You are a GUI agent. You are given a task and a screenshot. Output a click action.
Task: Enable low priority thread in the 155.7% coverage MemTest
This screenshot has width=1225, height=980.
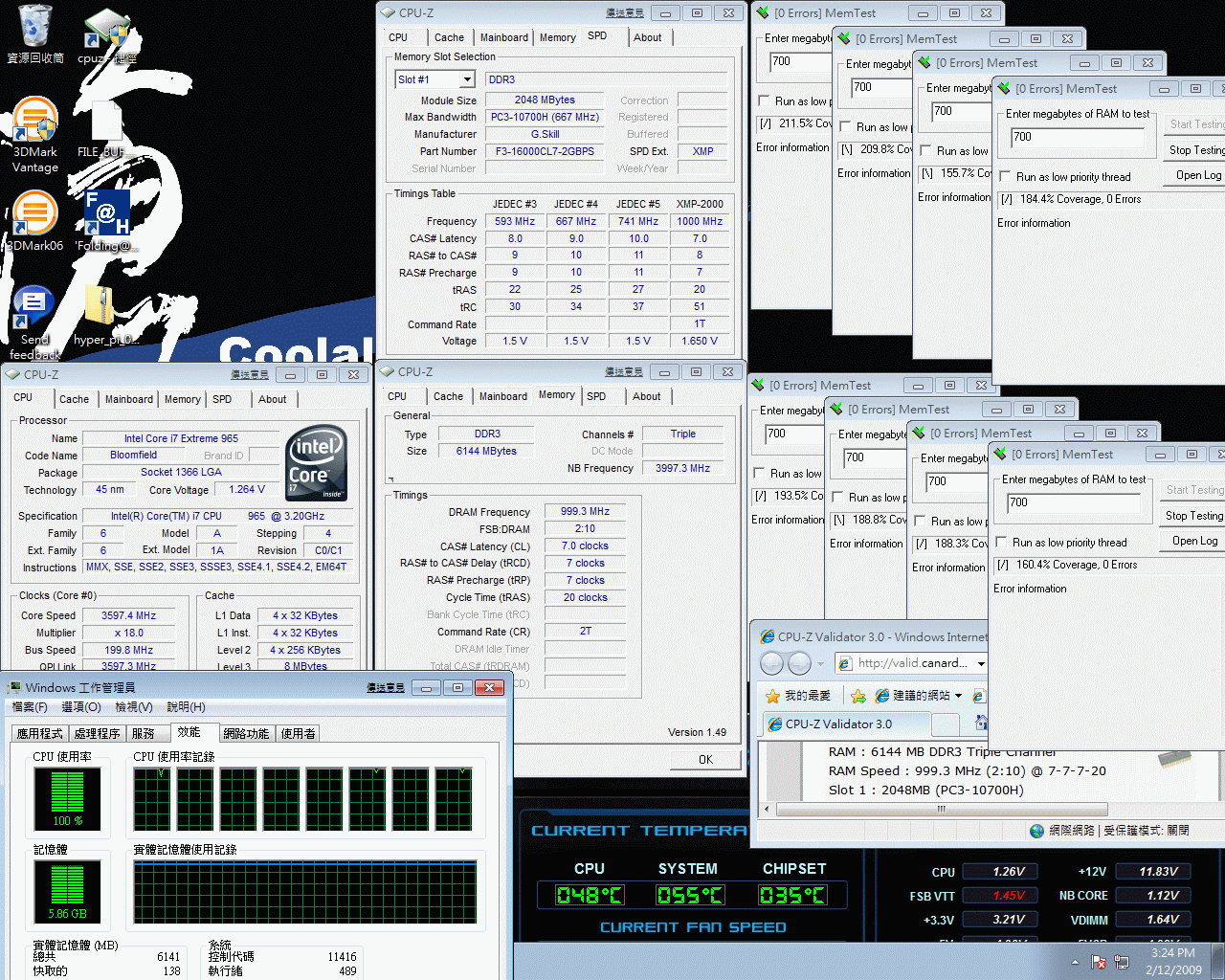[925, 150]
